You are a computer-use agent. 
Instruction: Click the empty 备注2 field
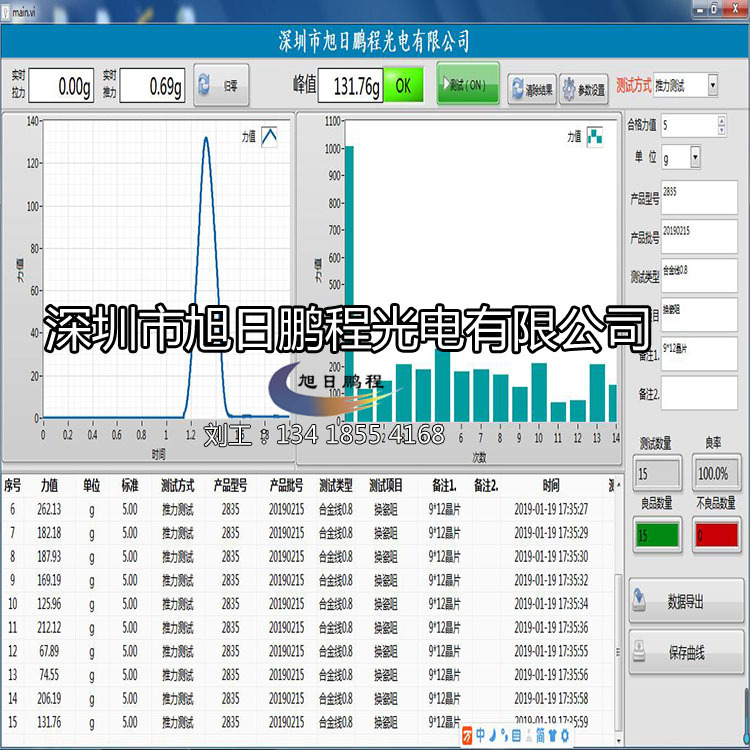point(699,393)
